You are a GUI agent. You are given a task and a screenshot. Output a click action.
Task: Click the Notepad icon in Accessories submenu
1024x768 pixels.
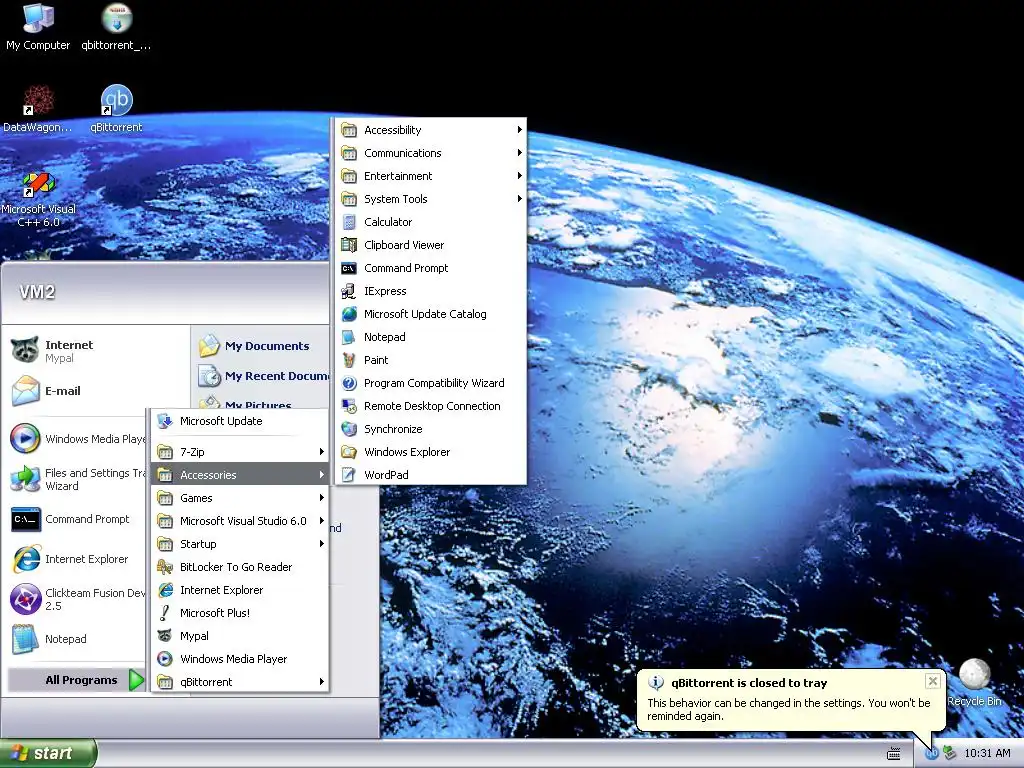349,337
